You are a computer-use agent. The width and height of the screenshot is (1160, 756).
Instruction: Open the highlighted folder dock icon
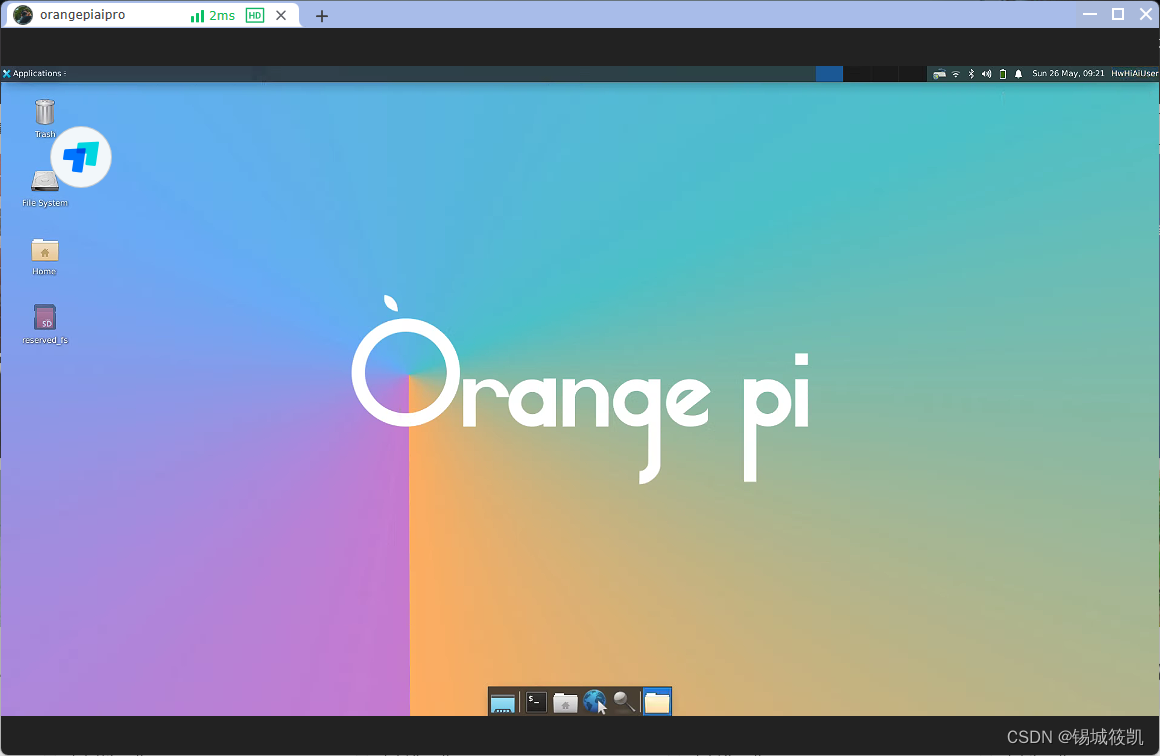pos(656,701)
